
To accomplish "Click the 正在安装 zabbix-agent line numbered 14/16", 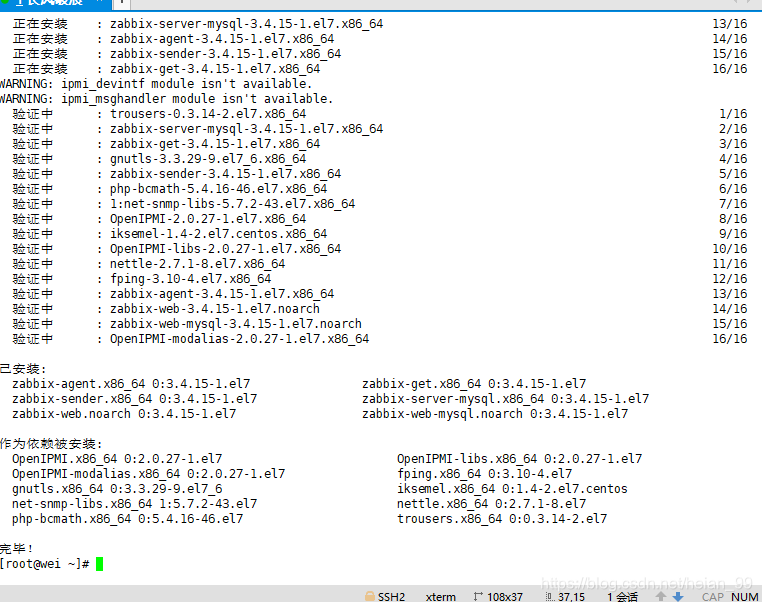I will point(380,39).
